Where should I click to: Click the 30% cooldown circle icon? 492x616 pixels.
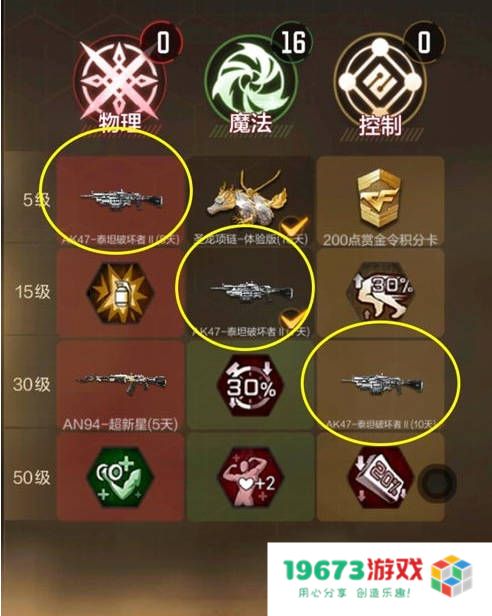coord(250,387)
